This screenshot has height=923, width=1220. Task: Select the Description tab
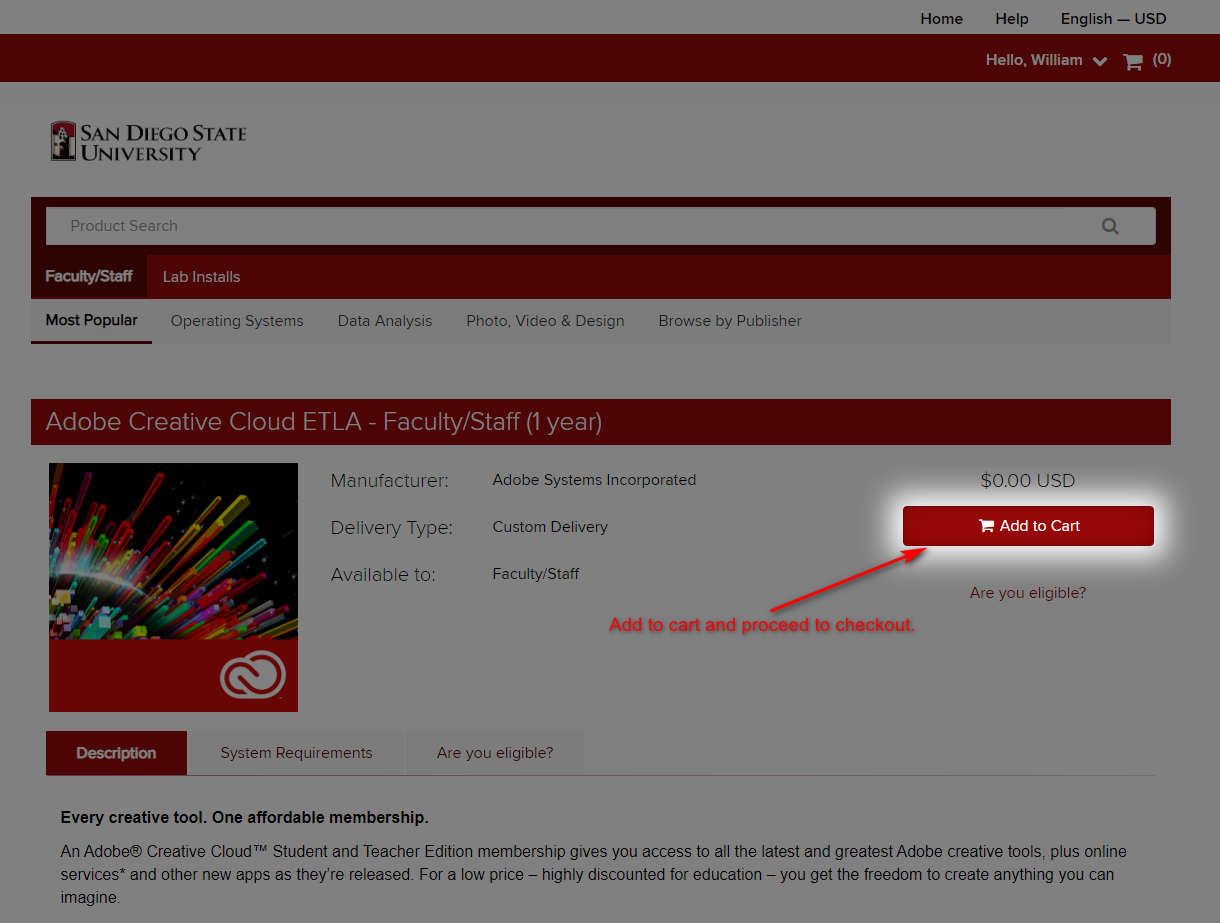point(116,753)
